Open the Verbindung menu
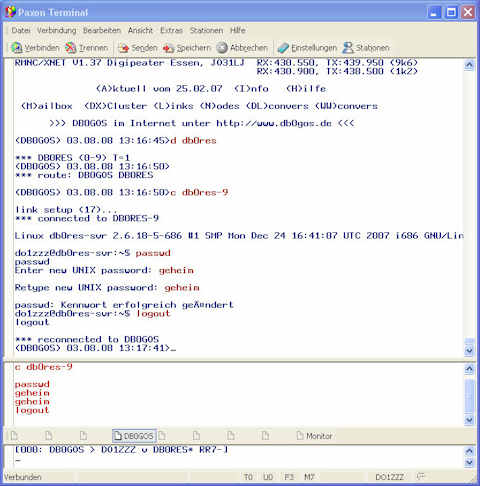This screenshot has height=486, width=480. pyautogui.click(x=56, y=30)
